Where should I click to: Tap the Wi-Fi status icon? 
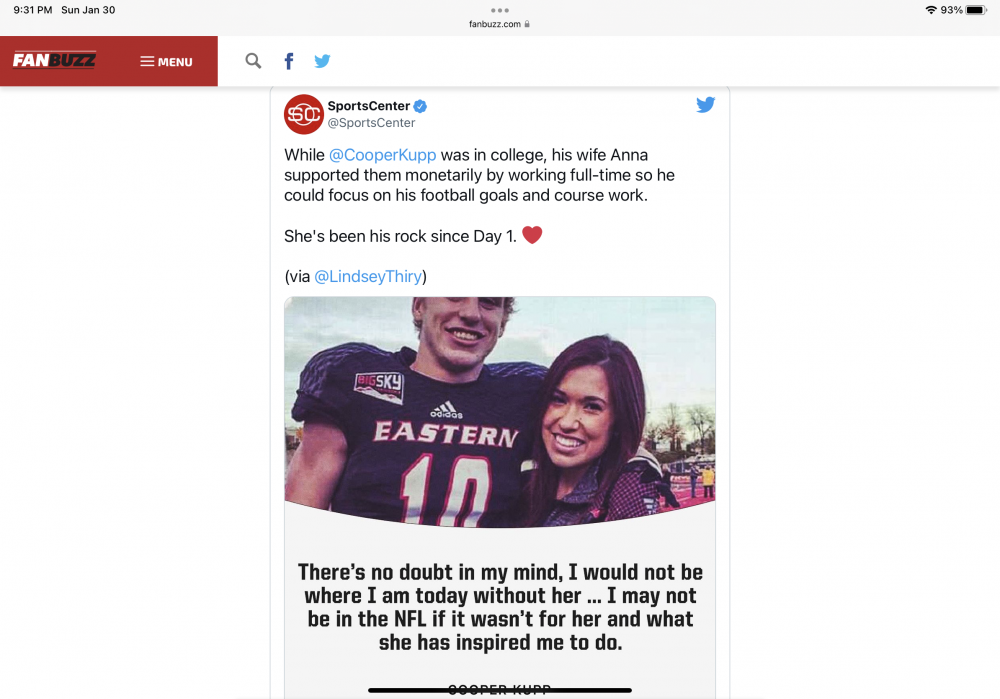click(931, 10)
